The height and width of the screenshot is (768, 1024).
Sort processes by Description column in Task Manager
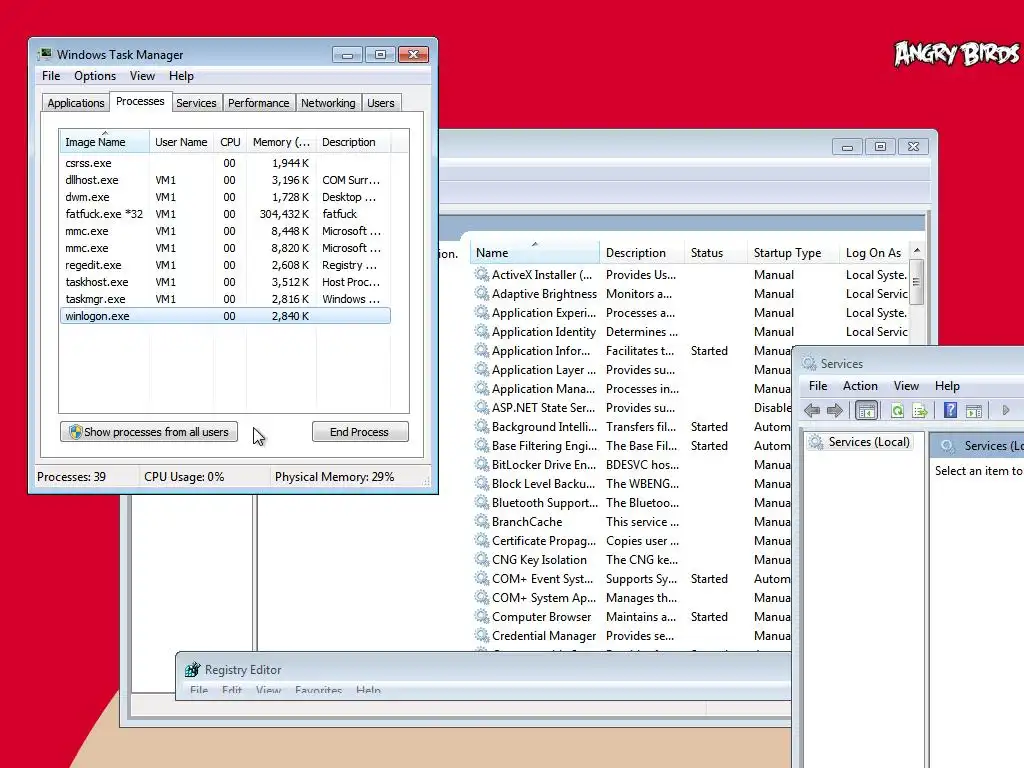353,142
